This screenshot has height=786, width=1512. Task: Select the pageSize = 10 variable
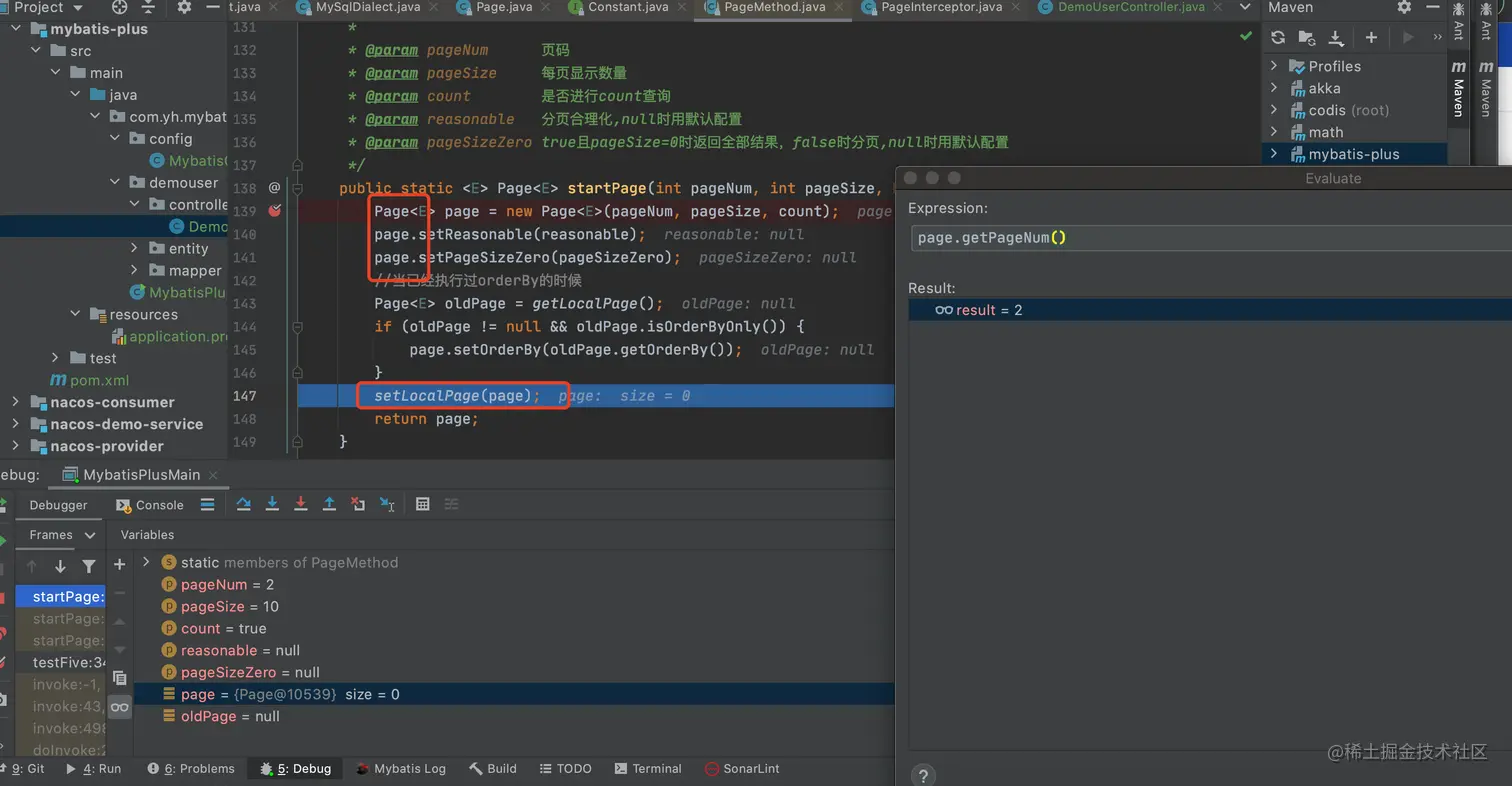229,606
